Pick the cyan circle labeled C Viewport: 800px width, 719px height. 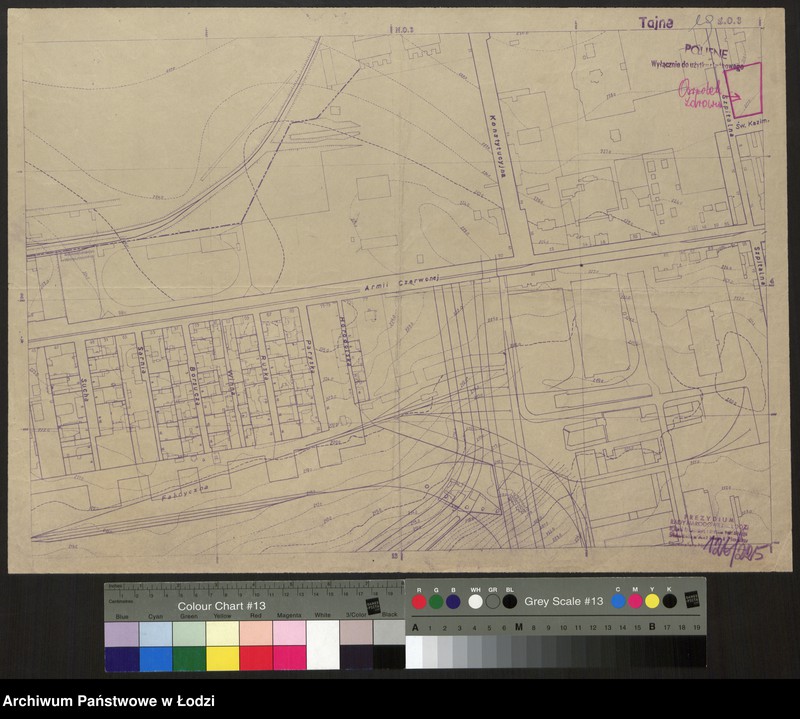coord(619,601)
